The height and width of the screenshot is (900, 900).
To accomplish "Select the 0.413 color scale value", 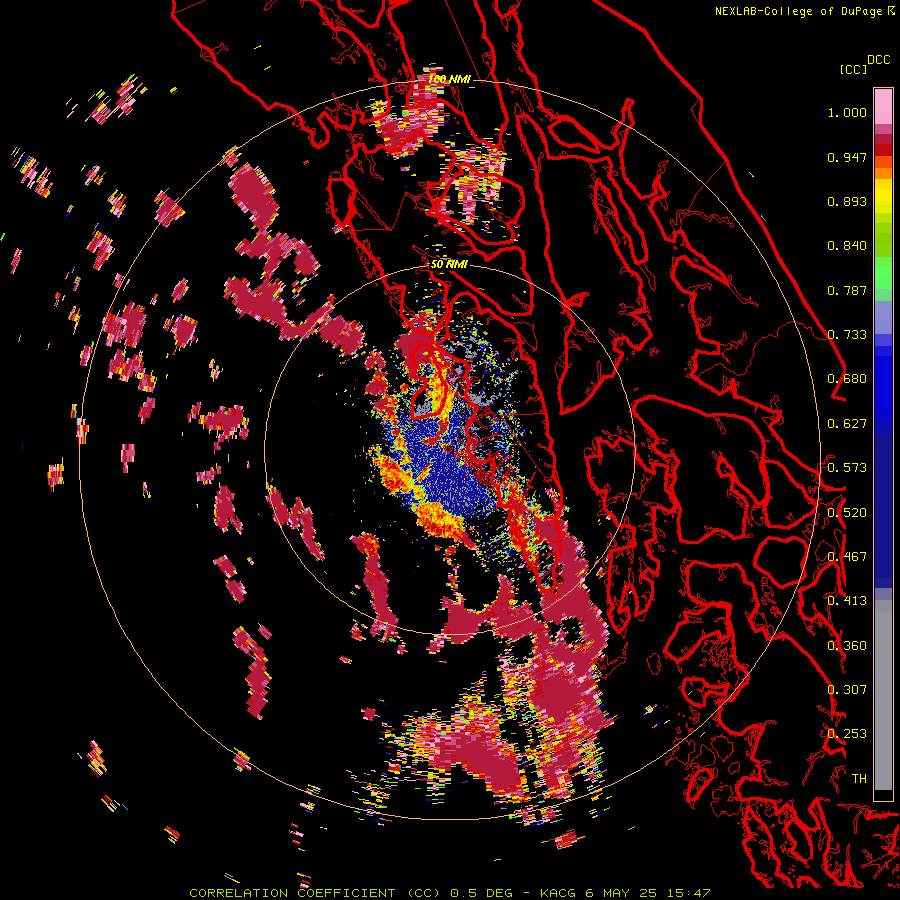I will [x=847, y=601].
